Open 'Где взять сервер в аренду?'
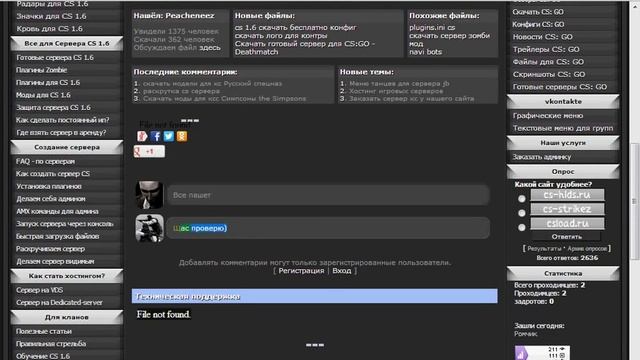The width and height of the screenshot is (640, 360). 61,133
